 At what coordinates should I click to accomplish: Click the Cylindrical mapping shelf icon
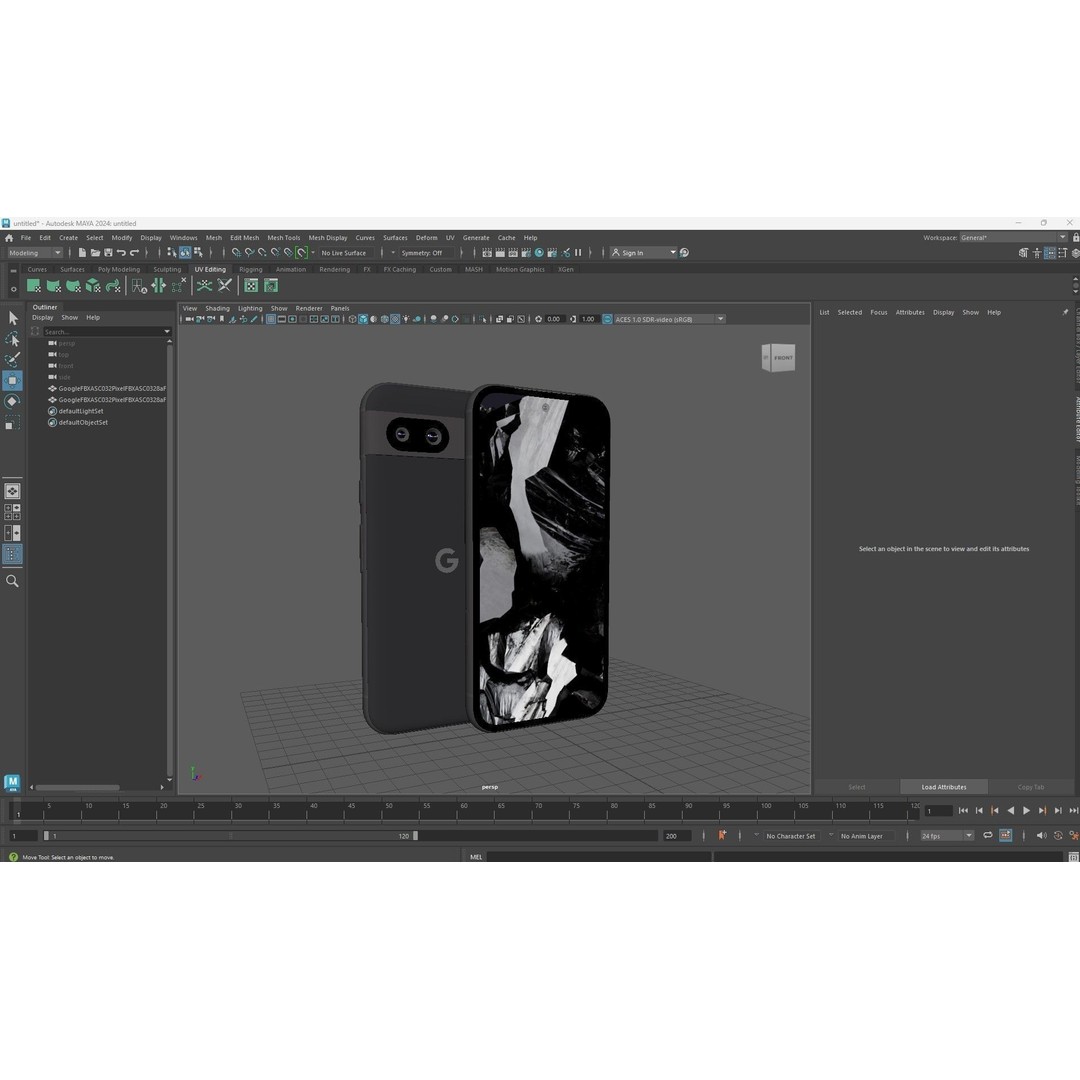click(x=53, y=285)
